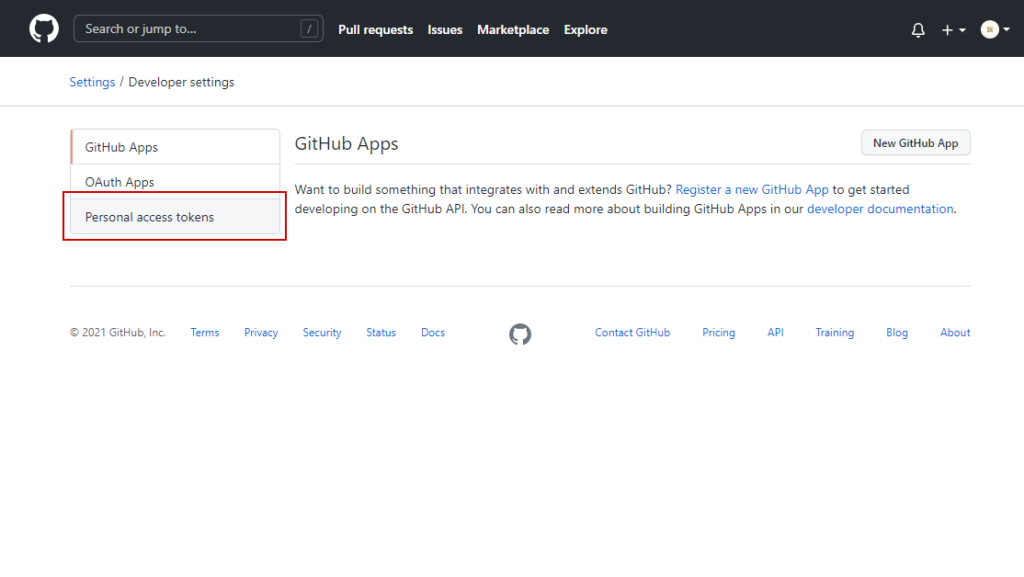This screenshot has width=1024, height=577.
Task: Select OAuth Apps in sidebar
Action: point(175,181)
